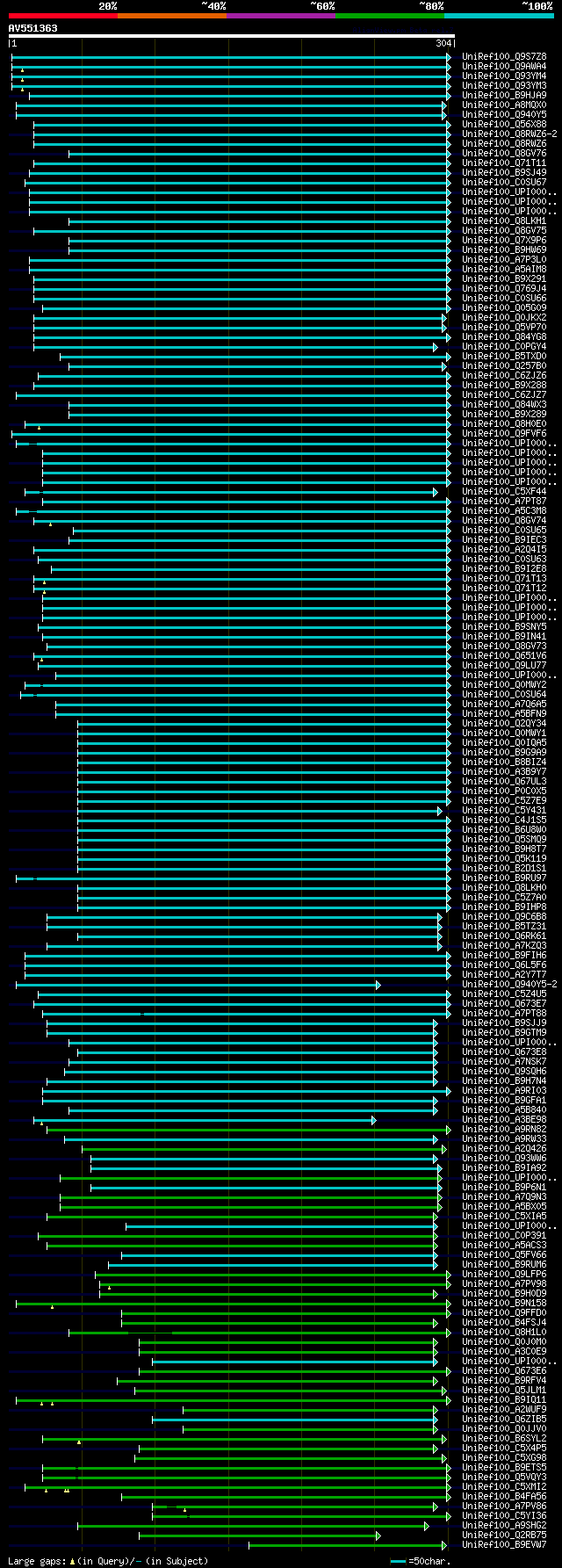
Task: Select the UniRef100_Q940Y5 label
Action: (504, 114)
